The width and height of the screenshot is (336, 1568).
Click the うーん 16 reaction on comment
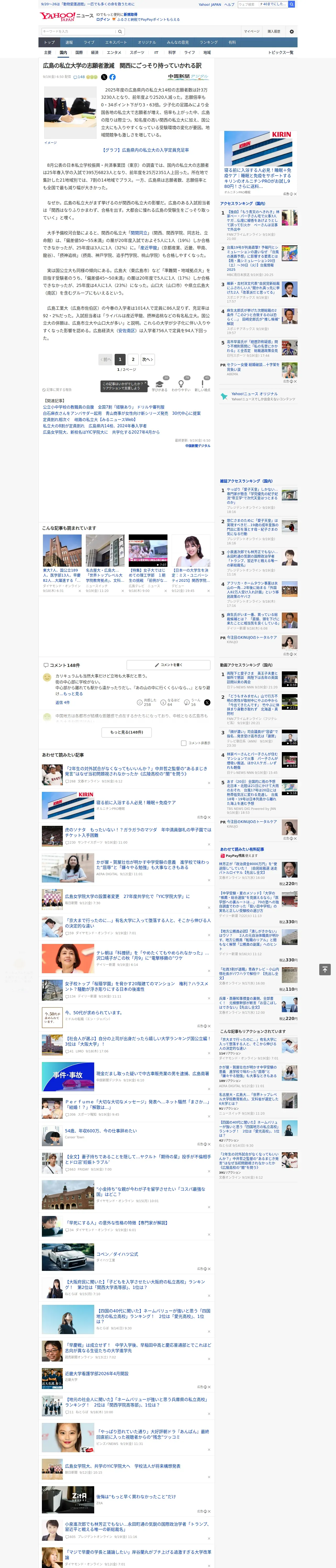(193, 702)
